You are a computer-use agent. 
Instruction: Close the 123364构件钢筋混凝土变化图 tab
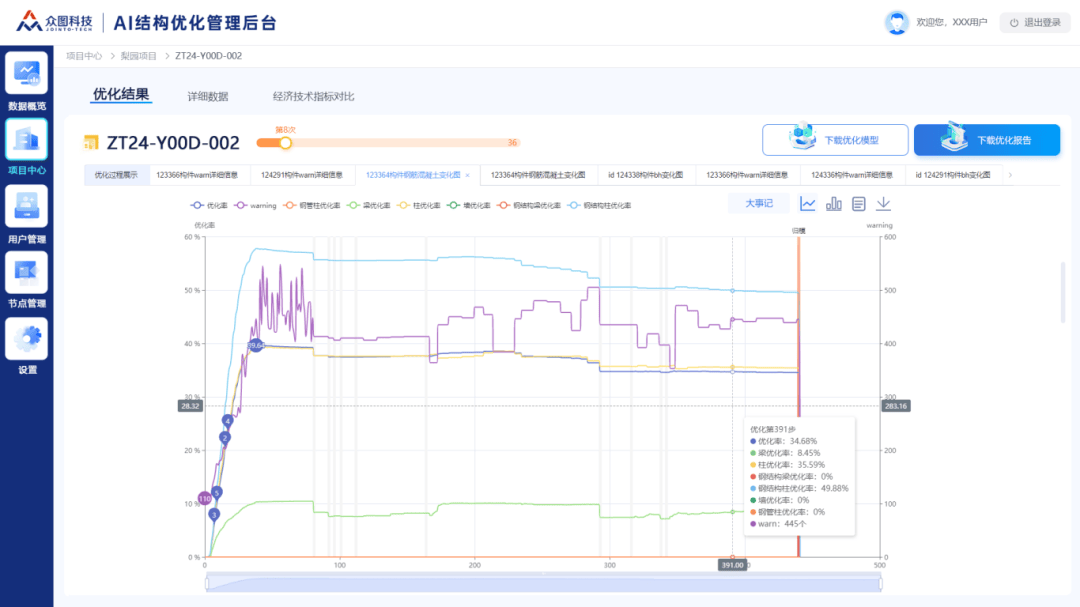pyautogui.click(x=468, y=175)
